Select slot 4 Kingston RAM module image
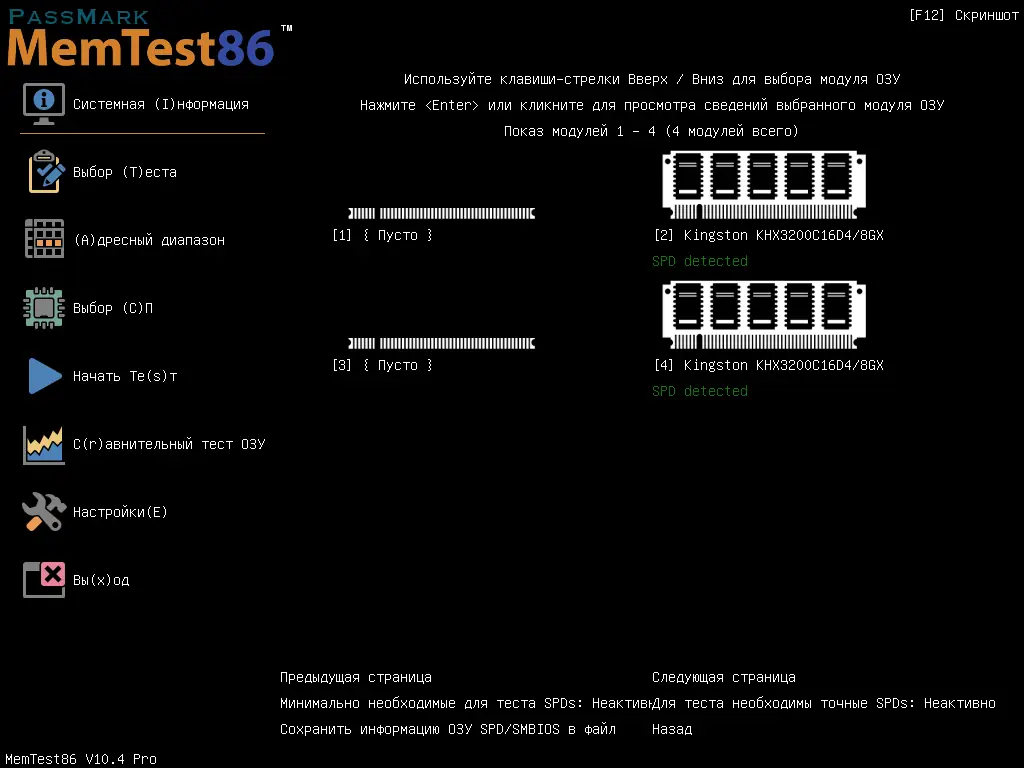The width and height of the screenshot is (1024, 768). coord(763,315)
